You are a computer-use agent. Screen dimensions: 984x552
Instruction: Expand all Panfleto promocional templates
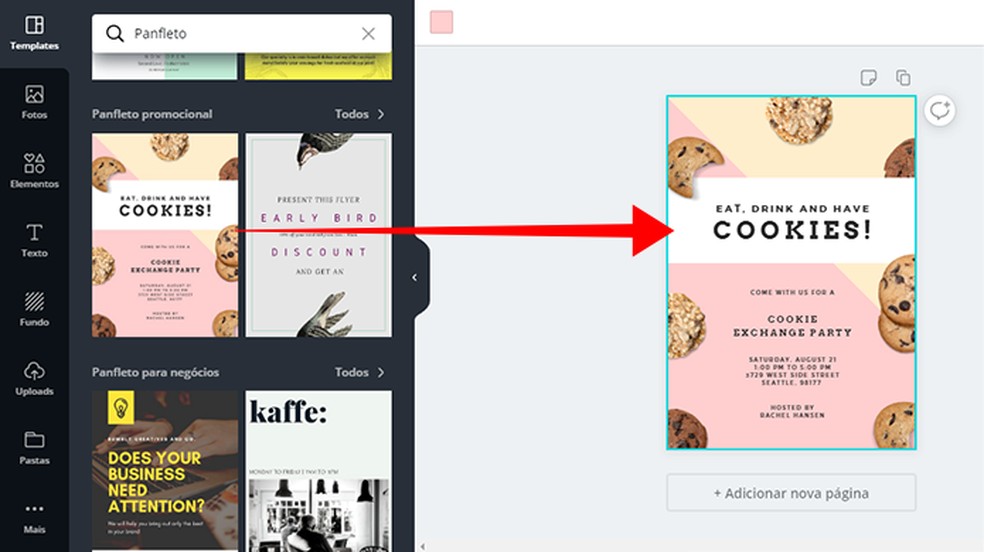(360, 114)
